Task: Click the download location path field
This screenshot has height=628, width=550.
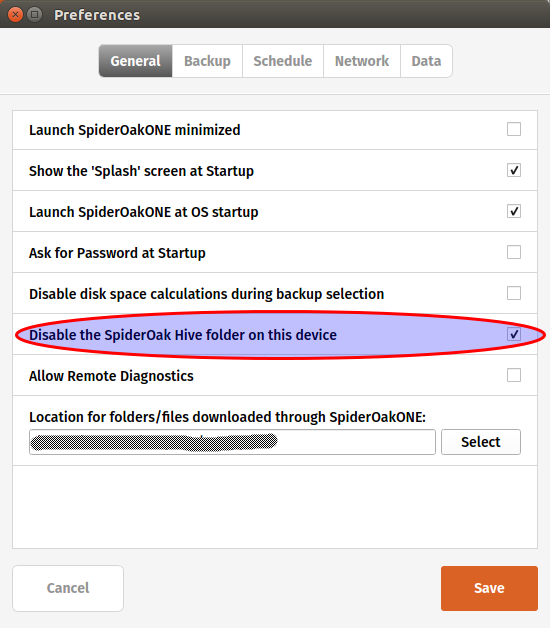Action: click(x=232, y=442)
